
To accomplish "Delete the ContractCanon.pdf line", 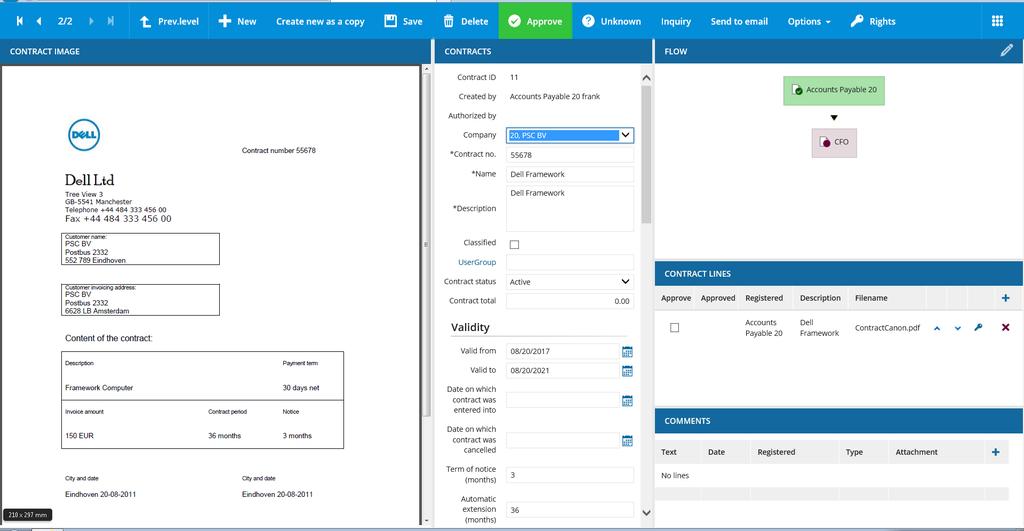I will coord(1006,327).
